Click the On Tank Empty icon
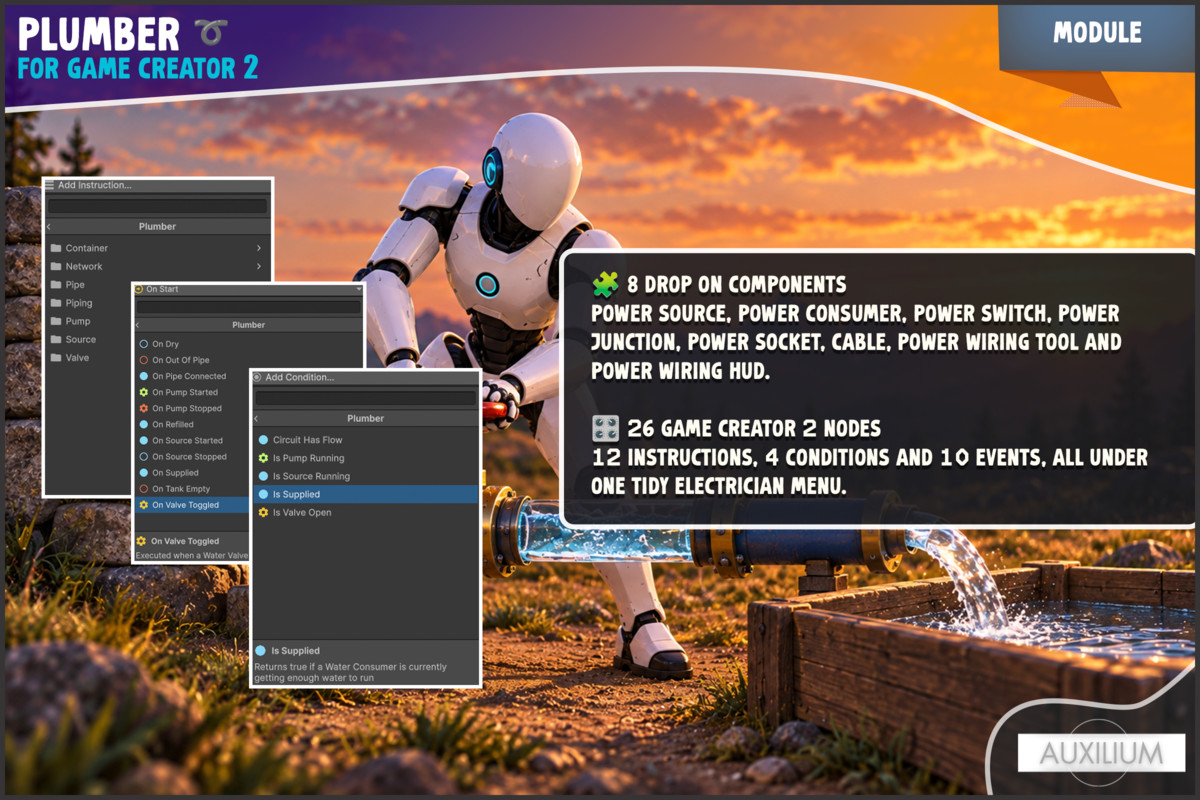This screenshot has width=1200, height=800. [x=144, y=489]
